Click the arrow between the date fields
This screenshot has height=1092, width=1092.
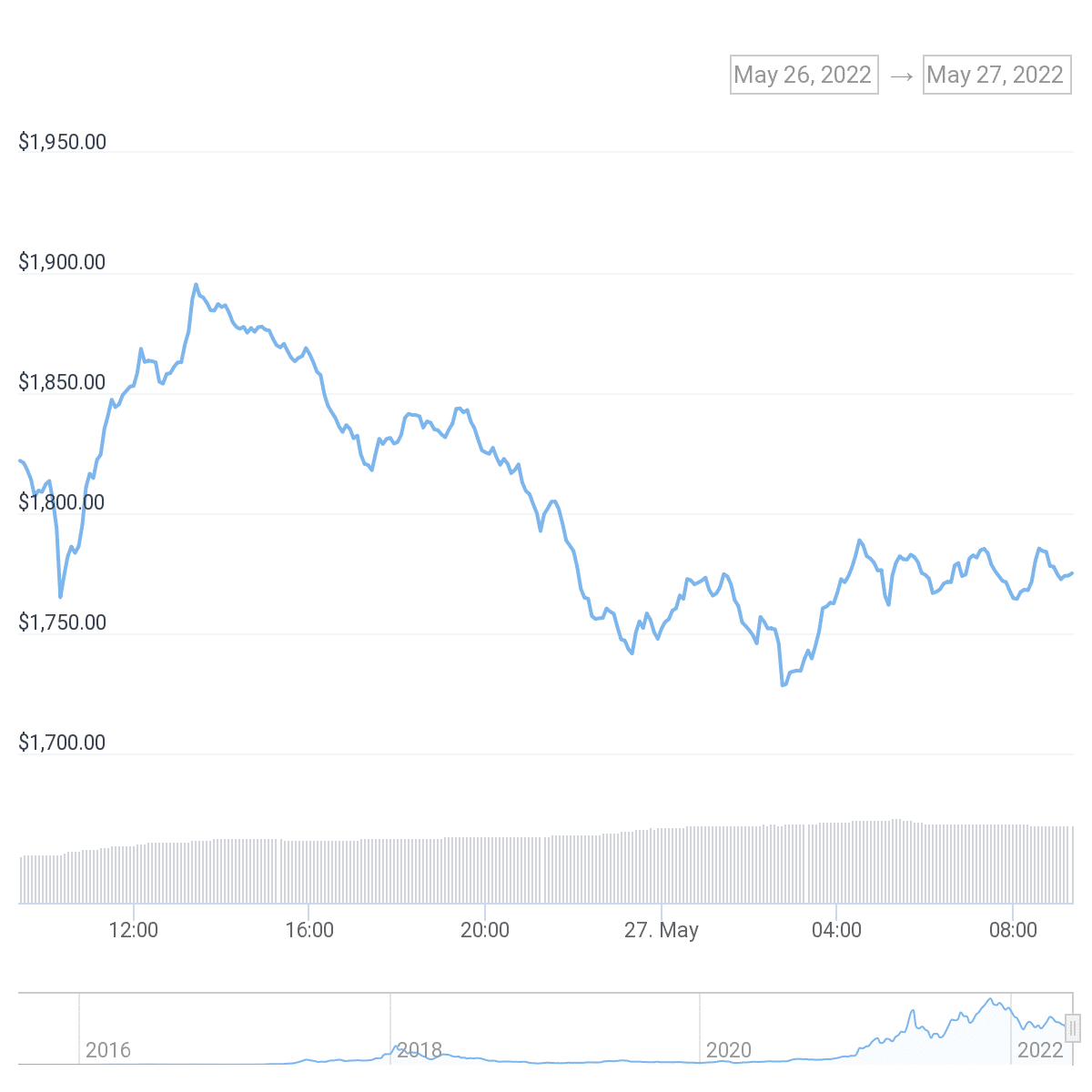point(901,76)
